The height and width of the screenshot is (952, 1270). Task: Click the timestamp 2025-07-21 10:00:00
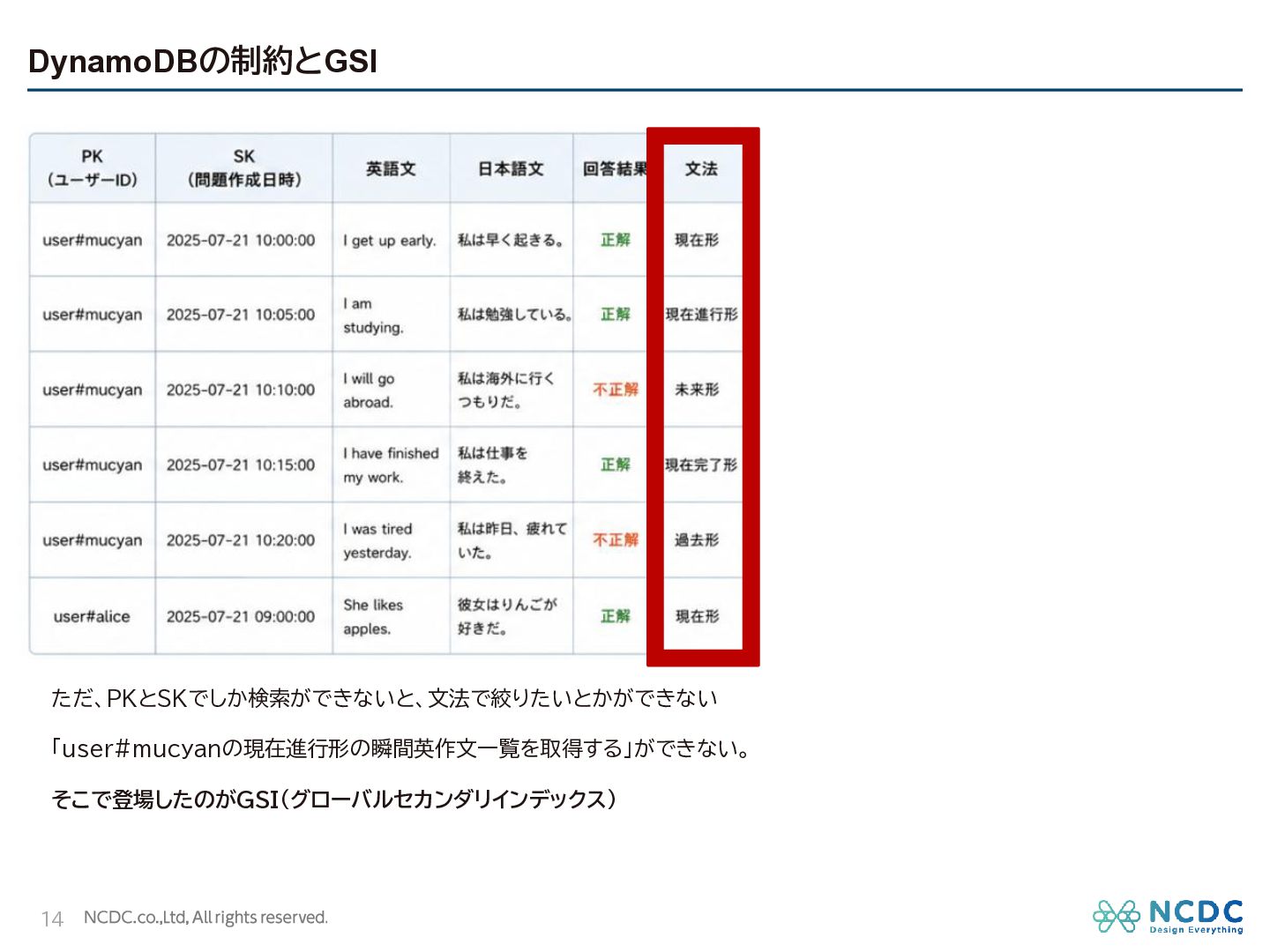coord(241,240)
